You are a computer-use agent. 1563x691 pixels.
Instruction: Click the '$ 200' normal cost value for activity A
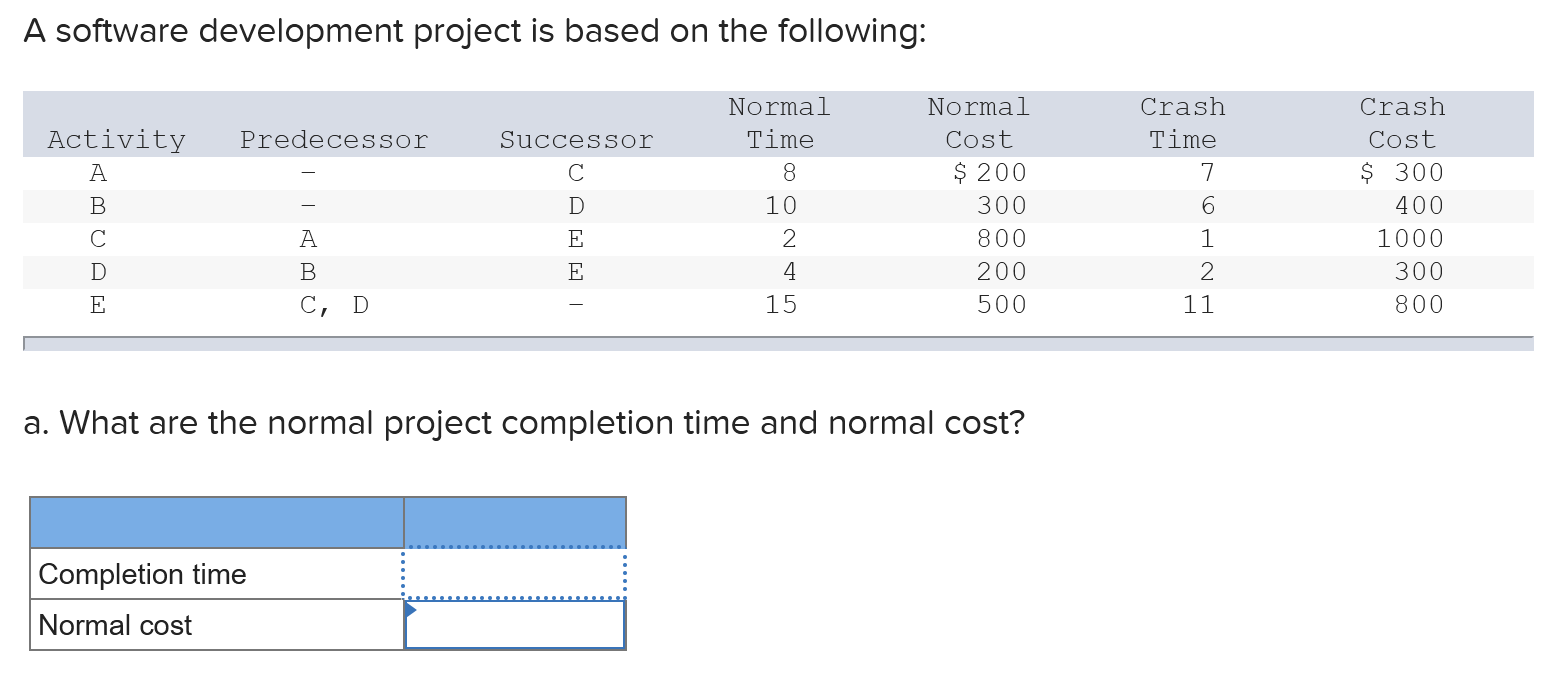point(991,172)
